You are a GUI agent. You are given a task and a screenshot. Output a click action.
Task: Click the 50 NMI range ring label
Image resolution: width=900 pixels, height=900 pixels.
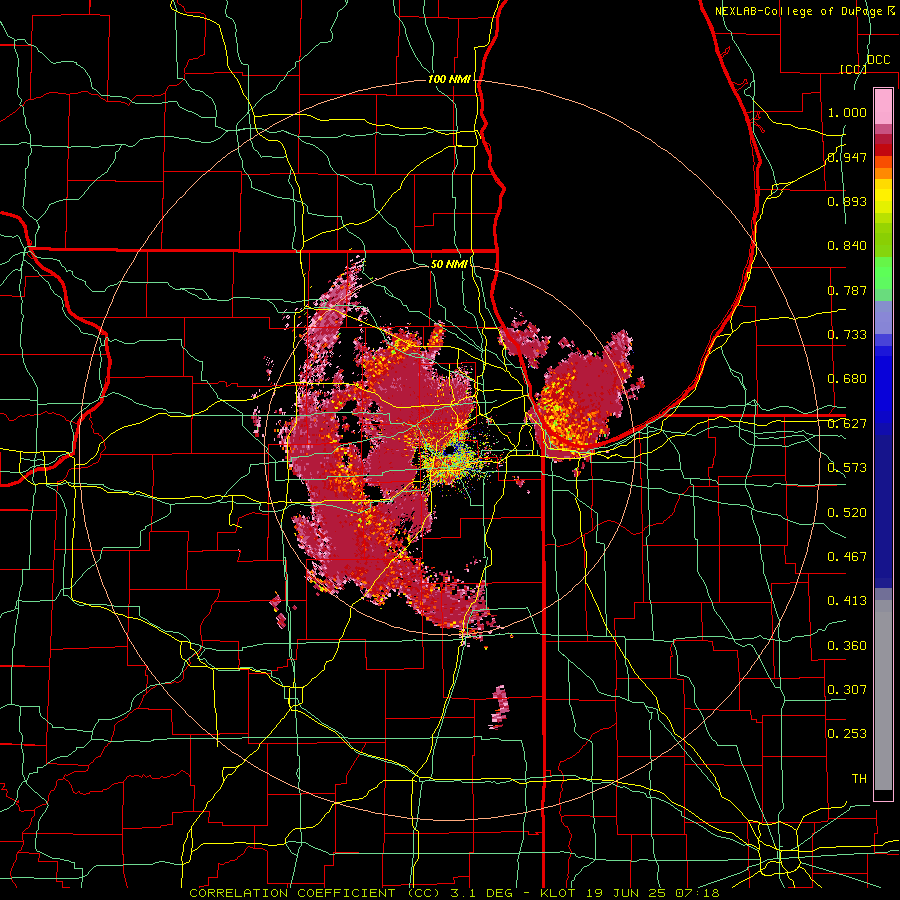tap(449, 264)
